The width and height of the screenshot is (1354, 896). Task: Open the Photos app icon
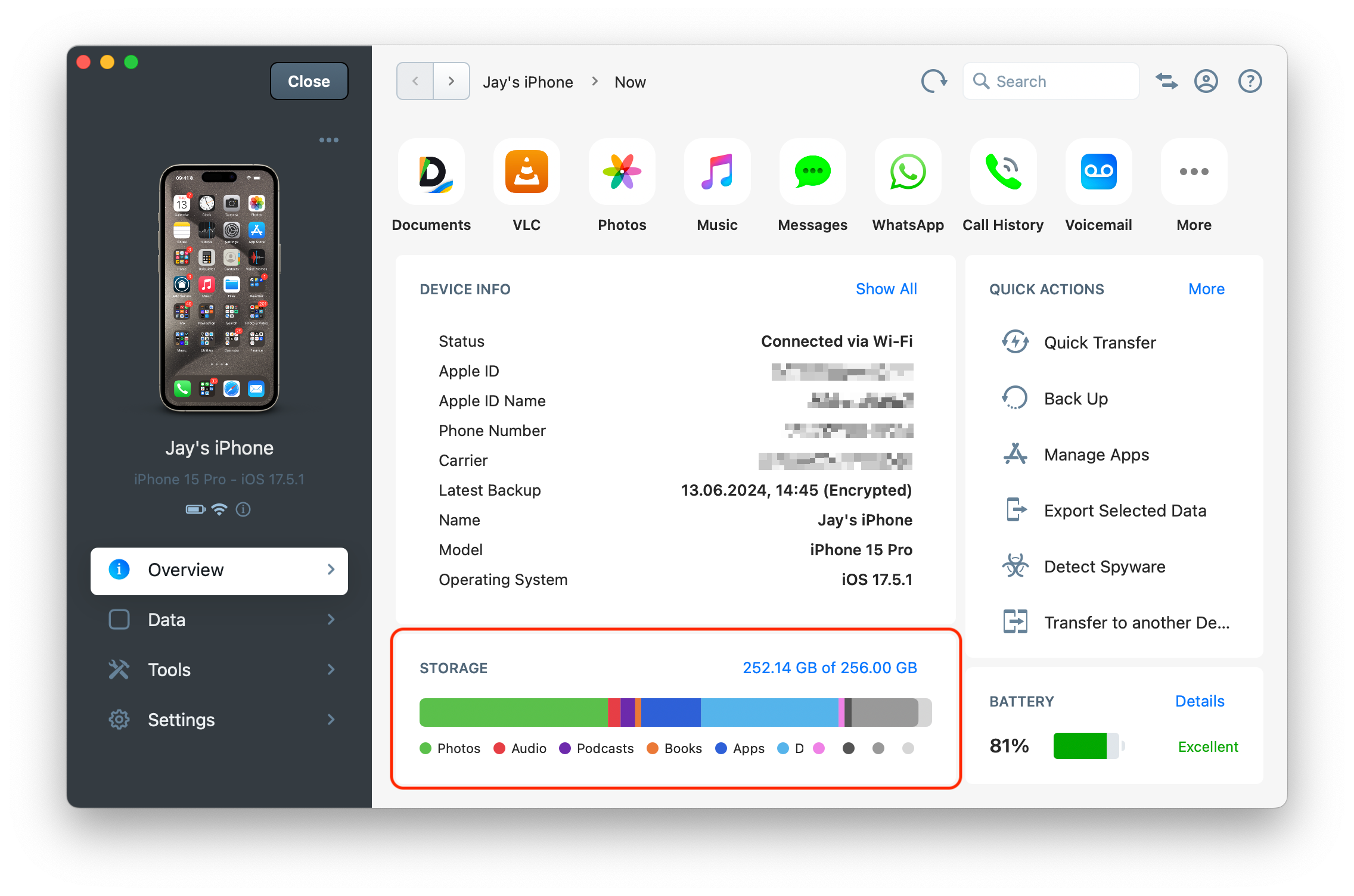[x=622, y=172]
